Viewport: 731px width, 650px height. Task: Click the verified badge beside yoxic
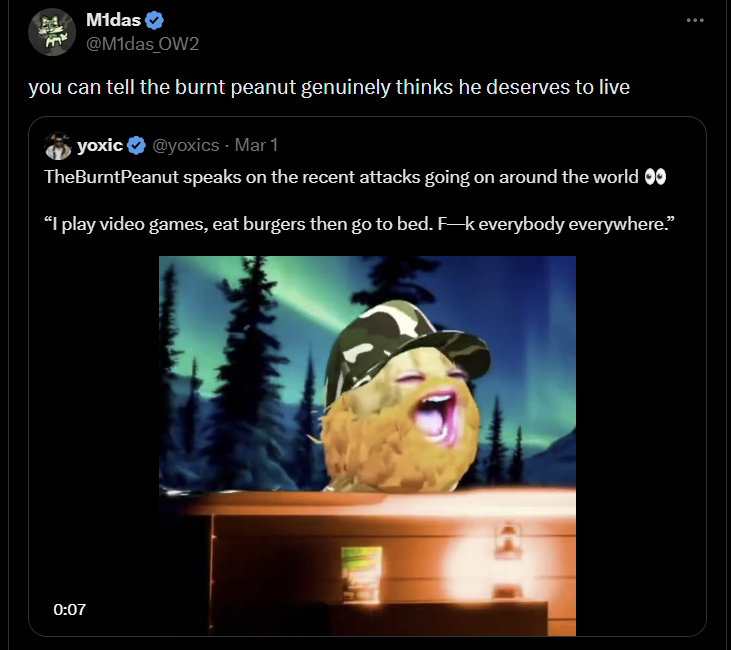pyautogui.click(x=136, y=146)
